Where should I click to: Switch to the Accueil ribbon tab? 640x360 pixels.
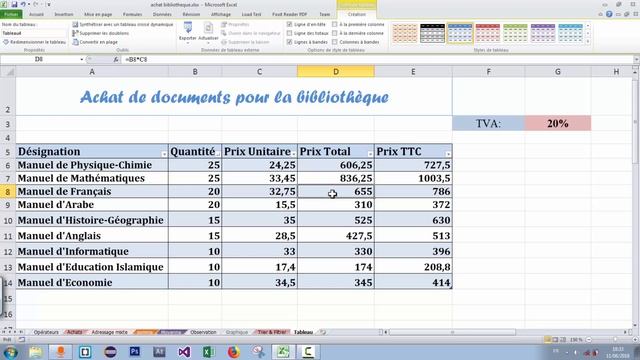point(36,14)
